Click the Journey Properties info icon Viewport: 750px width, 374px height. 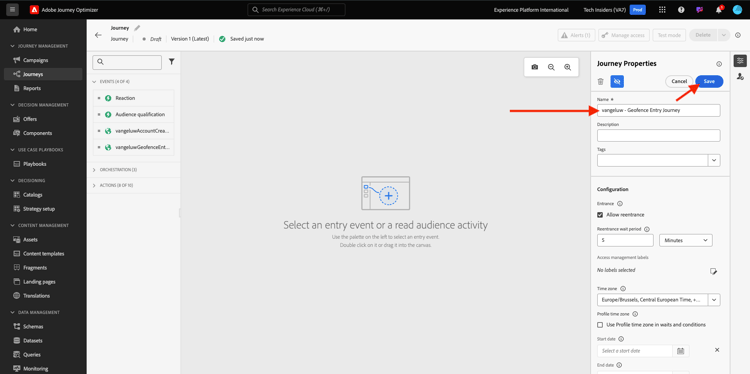point(719,64)
